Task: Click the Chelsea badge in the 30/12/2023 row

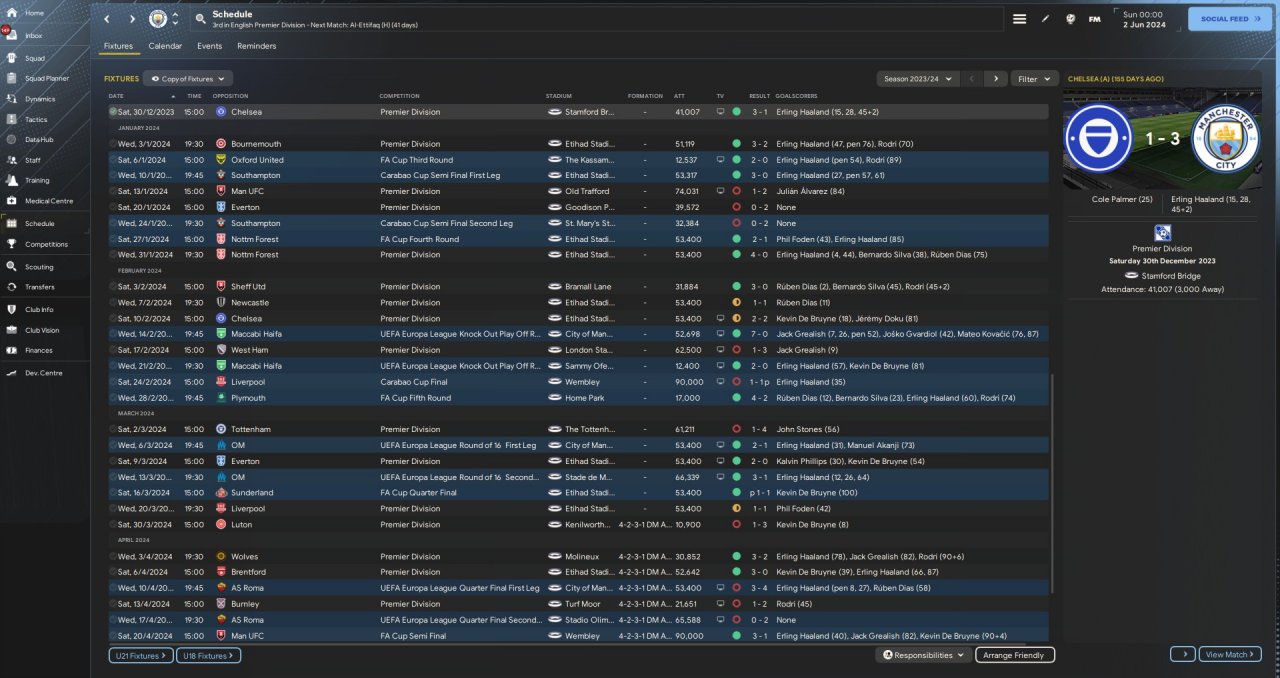Action: 221,112
